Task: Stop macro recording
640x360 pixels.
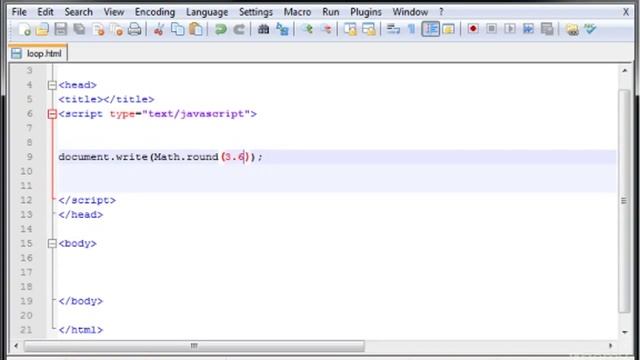Action: click(x=491, y=29)
